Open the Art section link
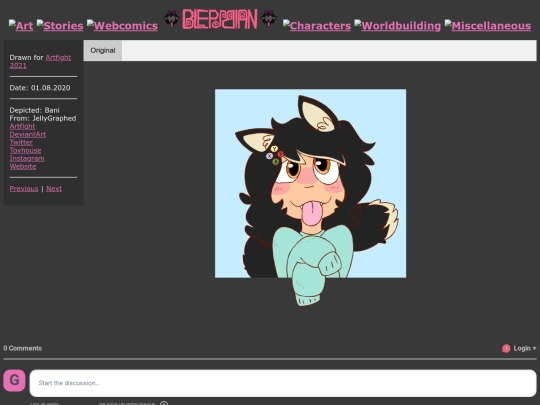540x405 pixels. coord(21,25)
